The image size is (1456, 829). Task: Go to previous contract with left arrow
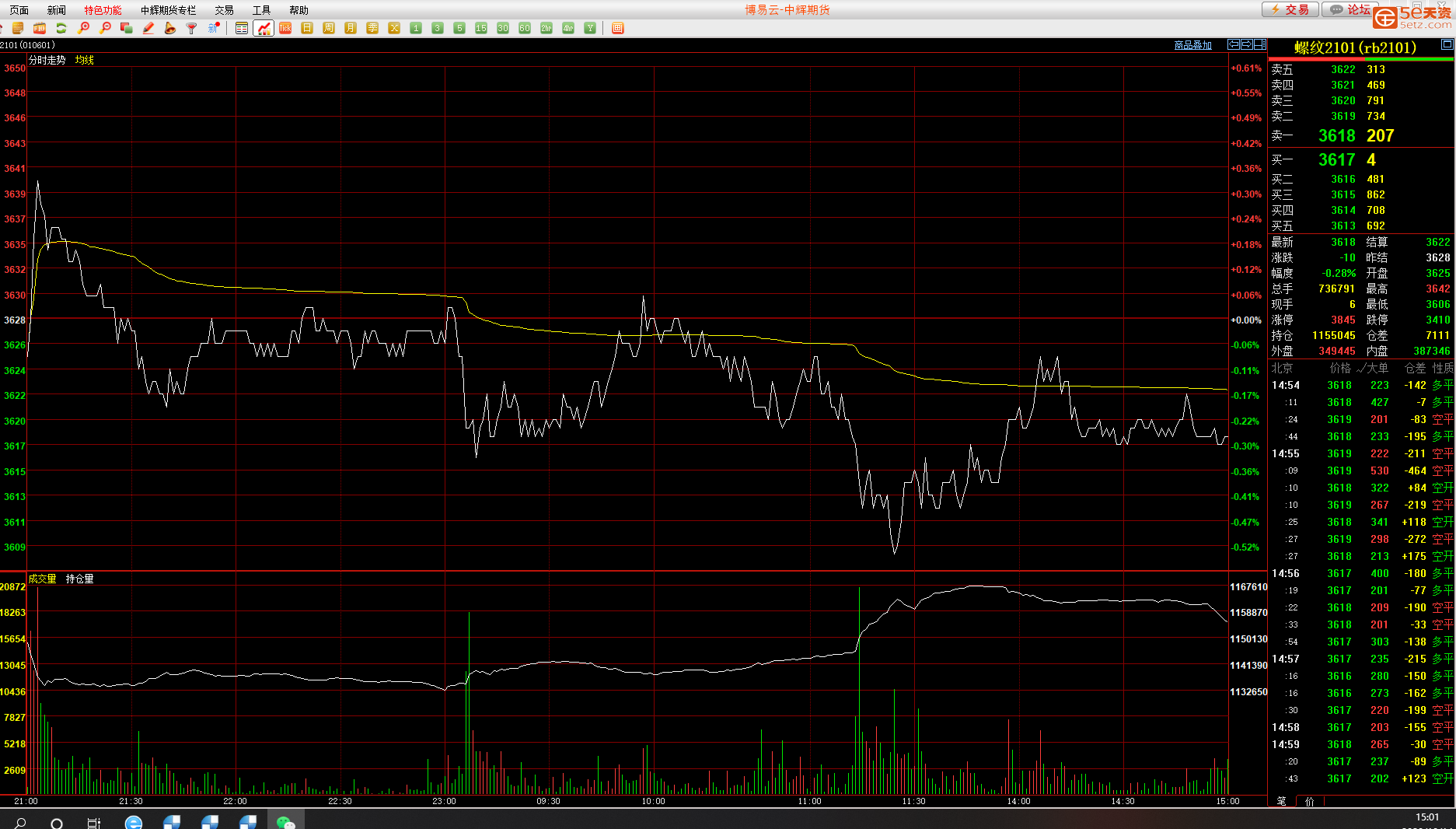[1234, 44]
